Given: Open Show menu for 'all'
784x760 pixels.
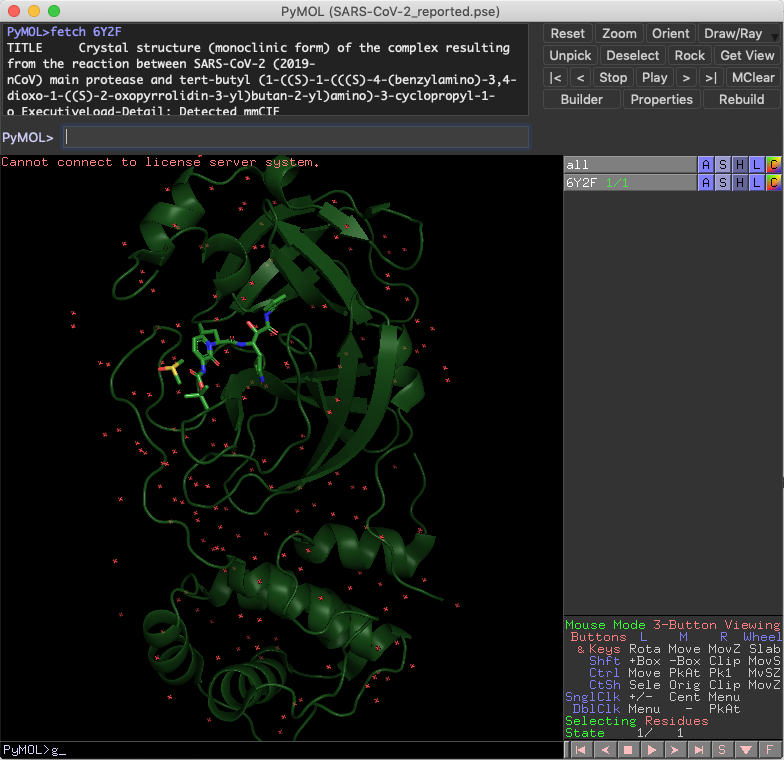Looking at the screenshot, I should (722, 164).
